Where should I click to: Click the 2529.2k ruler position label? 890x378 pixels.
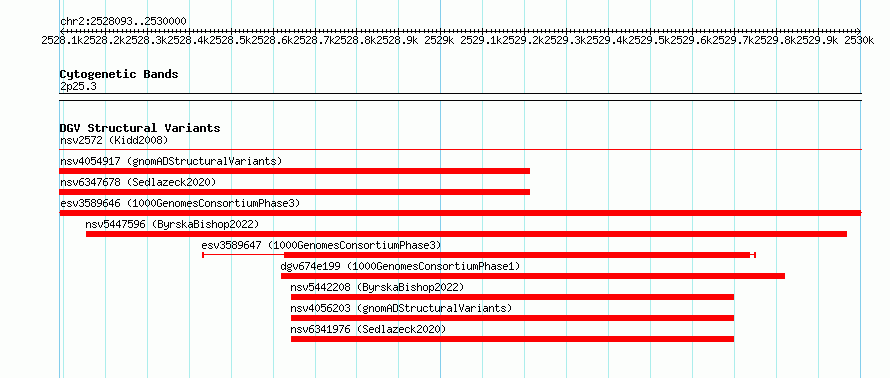[x=525, y=40]
